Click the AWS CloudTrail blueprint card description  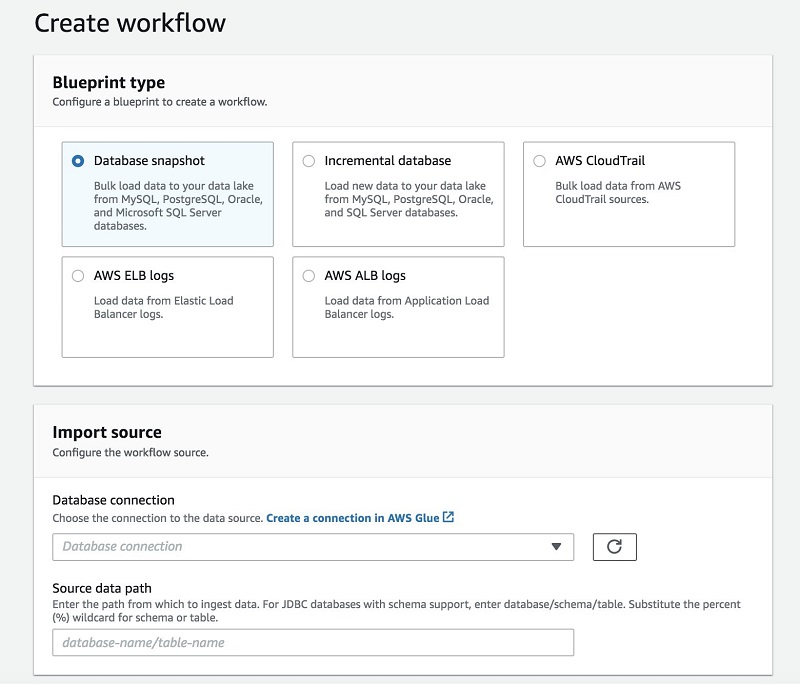618,192
